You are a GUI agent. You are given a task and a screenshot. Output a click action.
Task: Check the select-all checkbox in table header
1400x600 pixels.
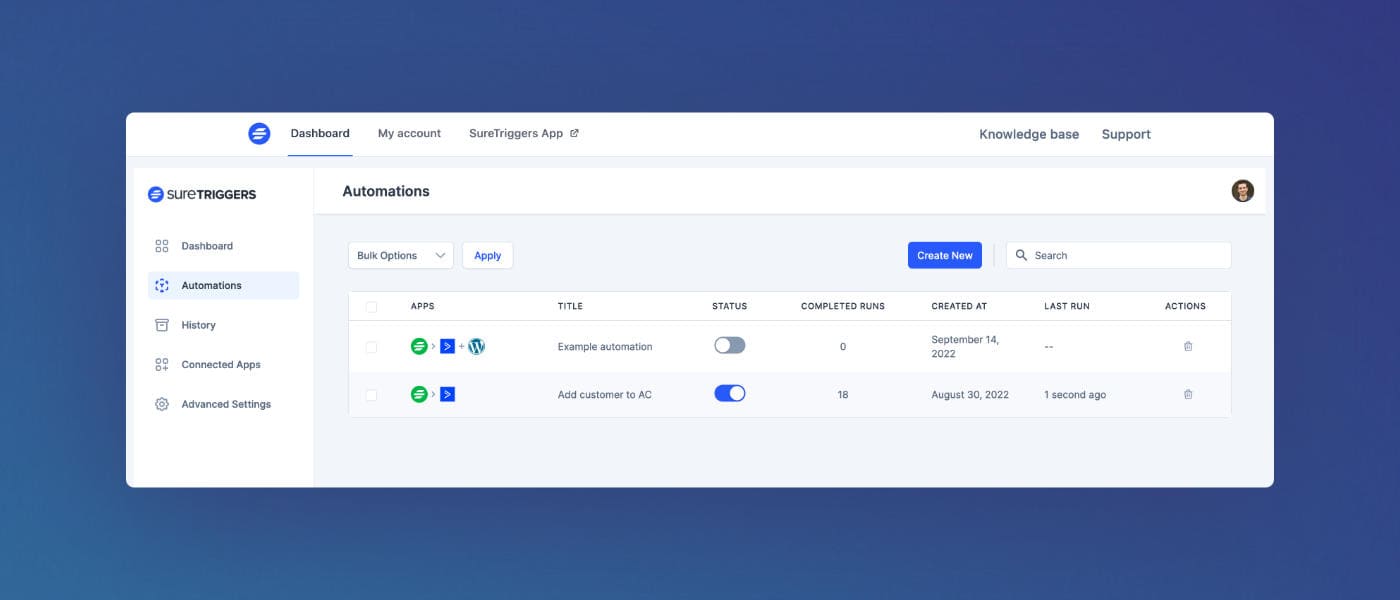coord(371,307)
